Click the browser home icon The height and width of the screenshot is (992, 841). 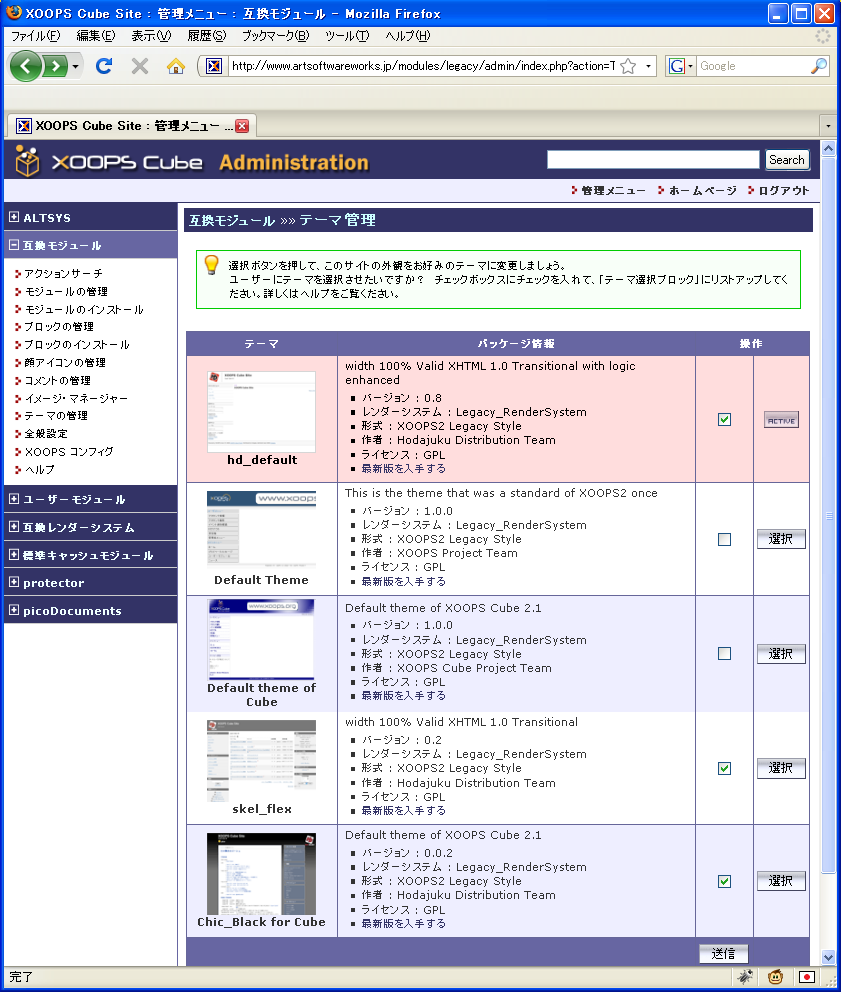pyautogui.click(x=176, y=66)
